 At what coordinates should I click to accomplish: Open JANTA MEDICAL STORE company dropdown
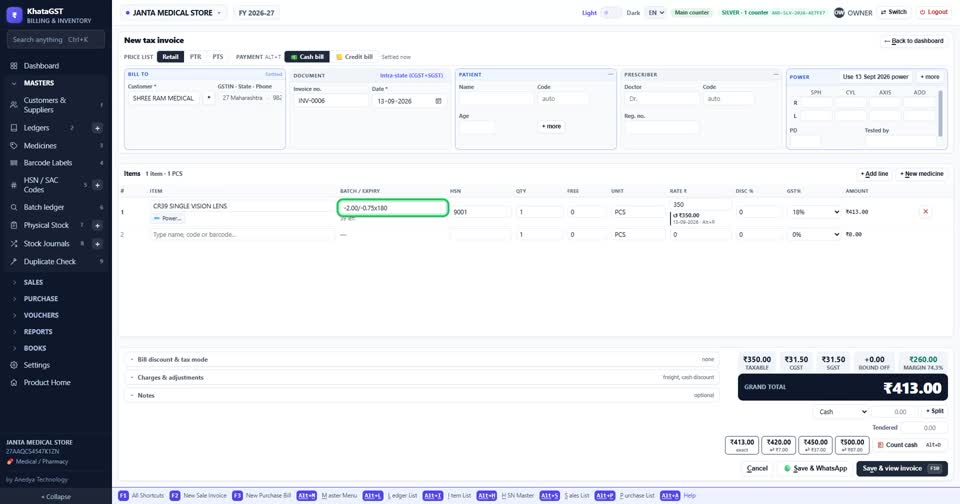[173, 12]
